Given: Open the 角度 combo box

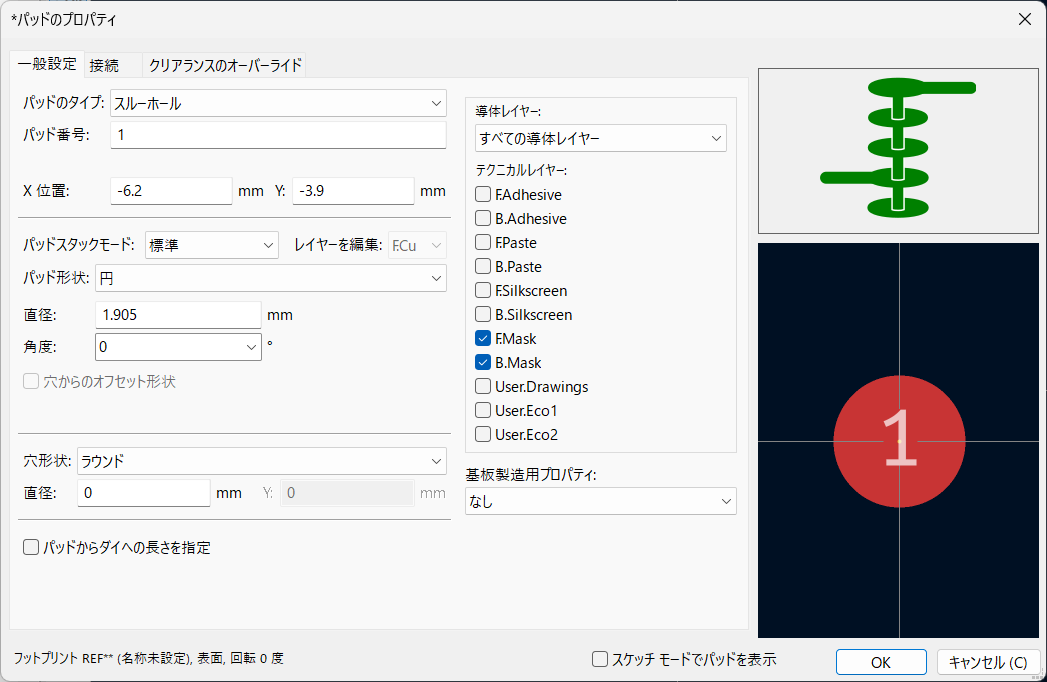Looking at the screenshot, I should (178, 347).
